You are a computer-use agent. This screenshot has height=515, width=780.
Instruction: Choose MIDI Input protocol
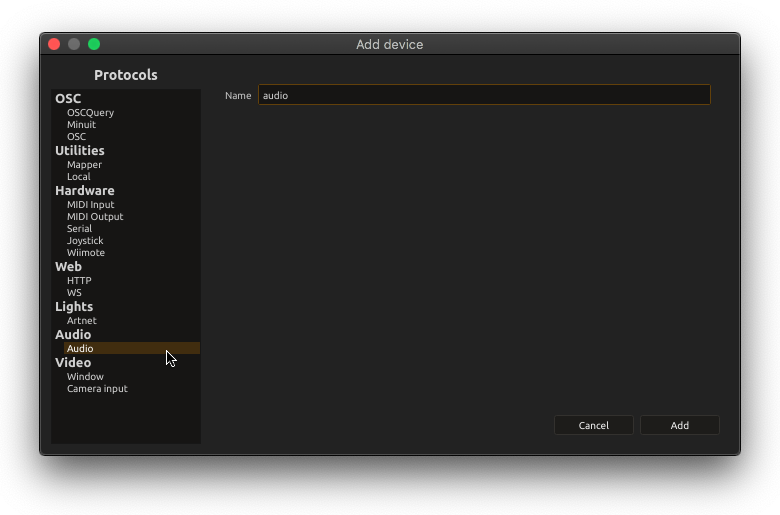(91, 205)
